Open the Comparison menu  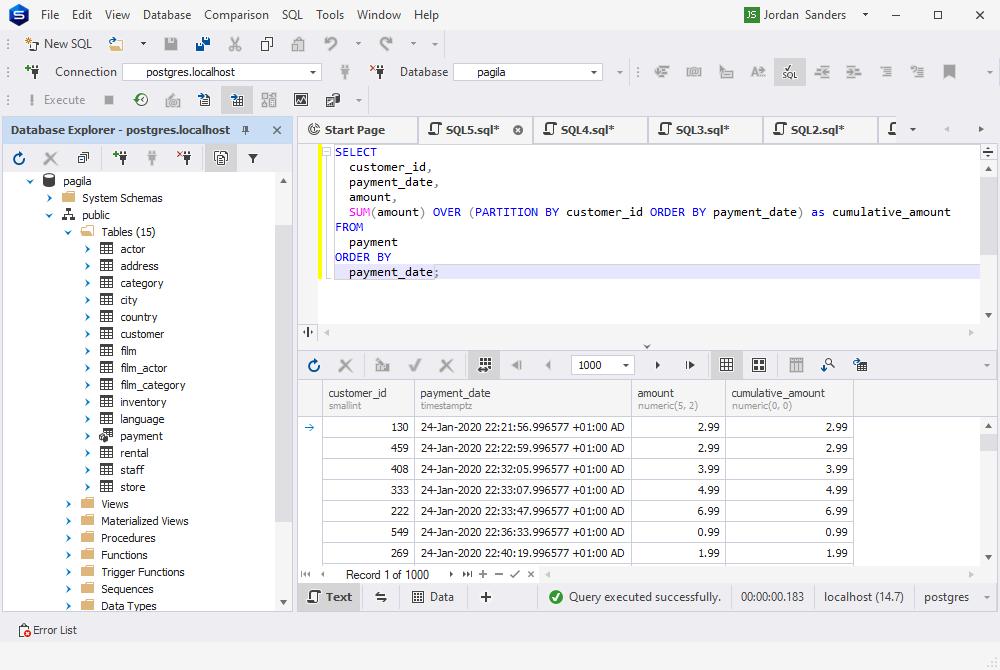click(x=236, y=15)
